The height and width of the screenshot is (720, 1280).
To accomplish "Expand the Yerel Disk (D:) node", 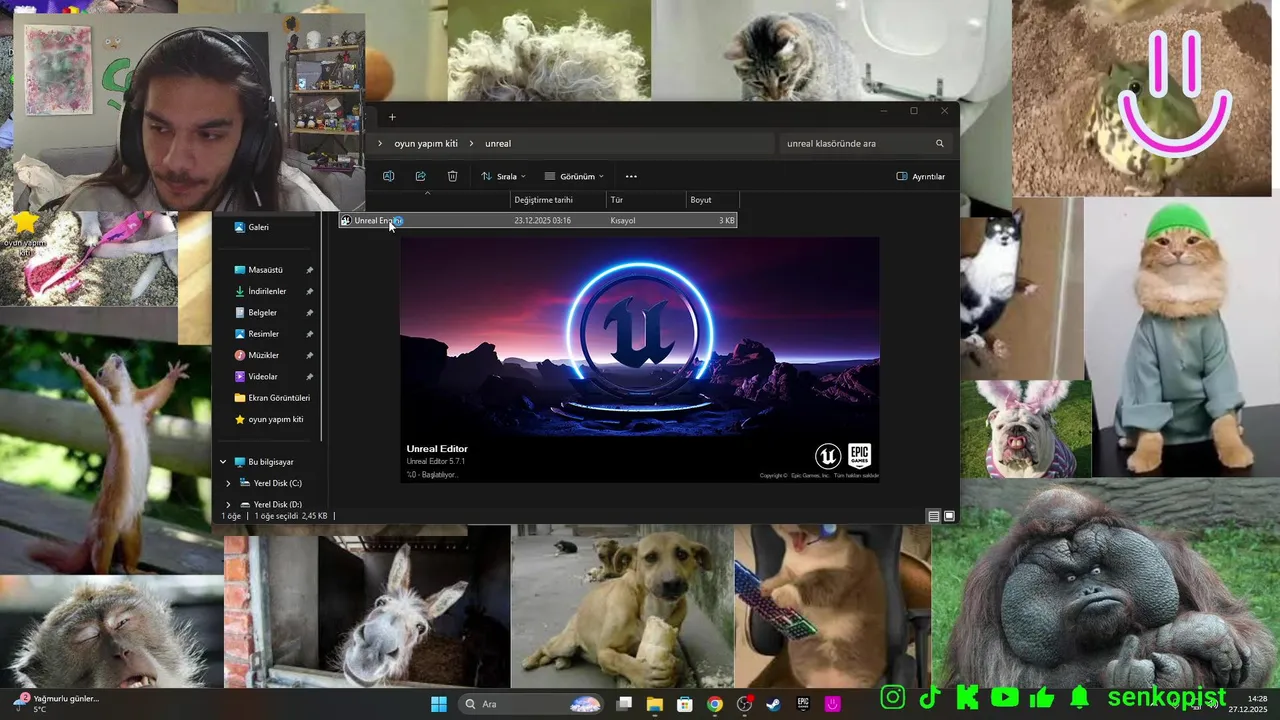I will pos(228,504).
